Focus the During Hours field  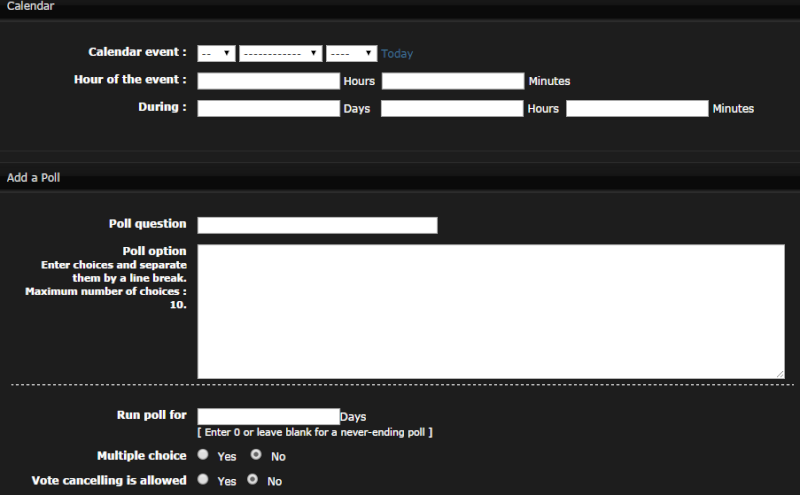pyautogui.click(x=452, y=108)
